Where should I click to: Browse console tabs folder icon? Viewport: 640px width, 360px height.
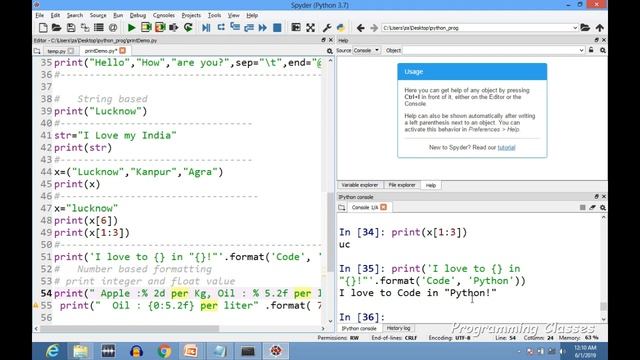coord(342,207)
